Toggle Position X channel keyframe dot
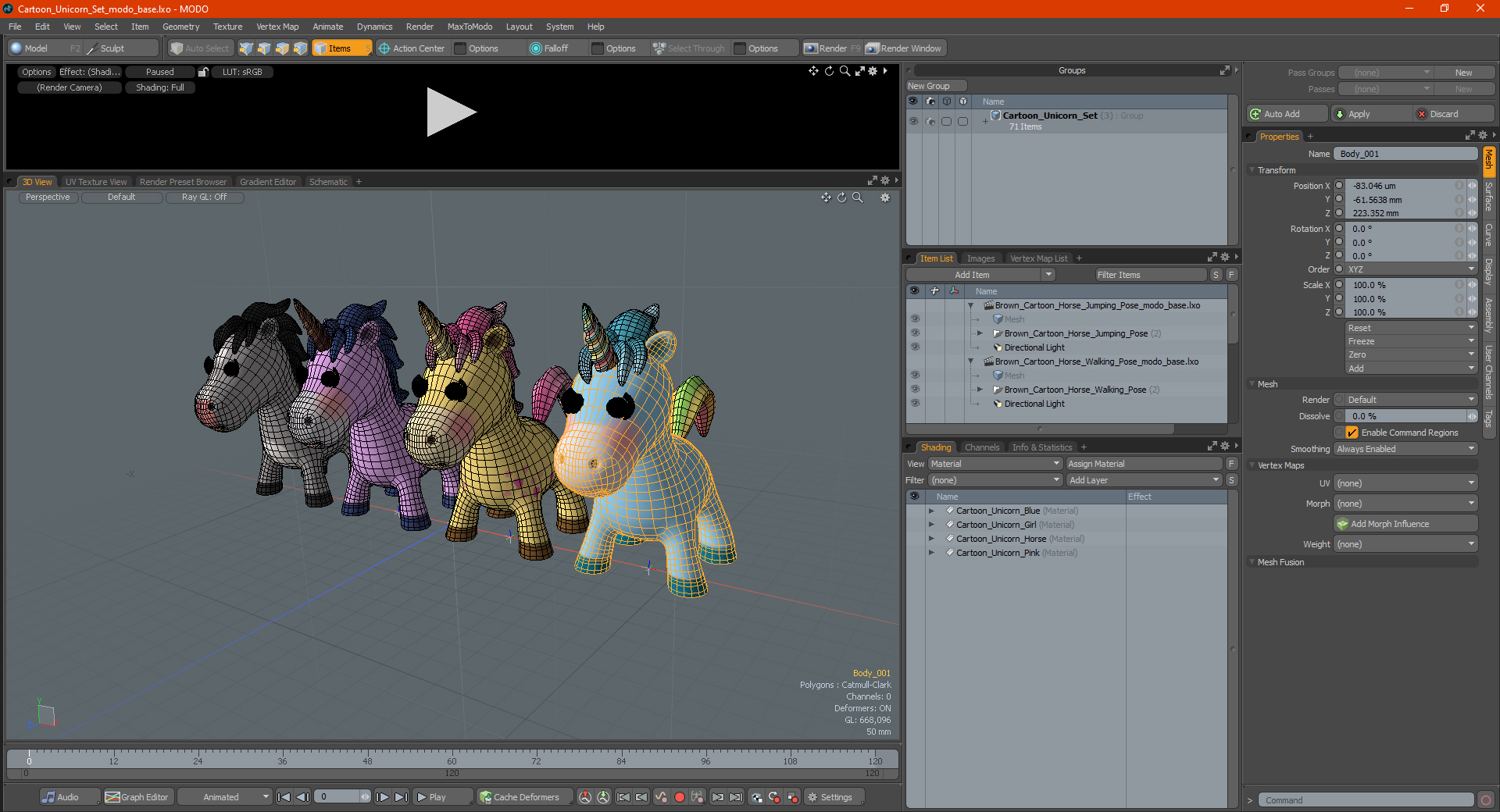The width and height of the screenshot is (1500, 812). [x=1339, y=186]
